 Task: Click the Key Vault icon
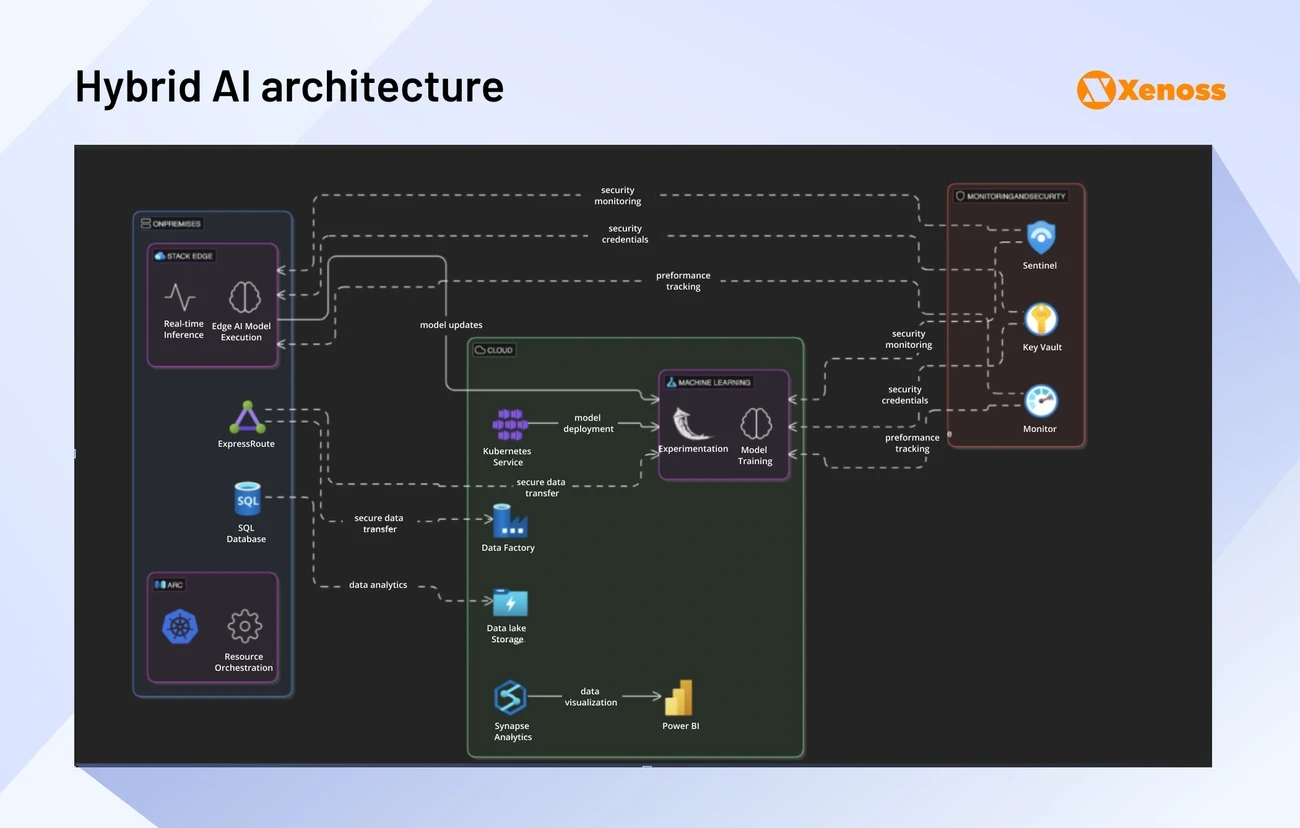click(1040, 320)
